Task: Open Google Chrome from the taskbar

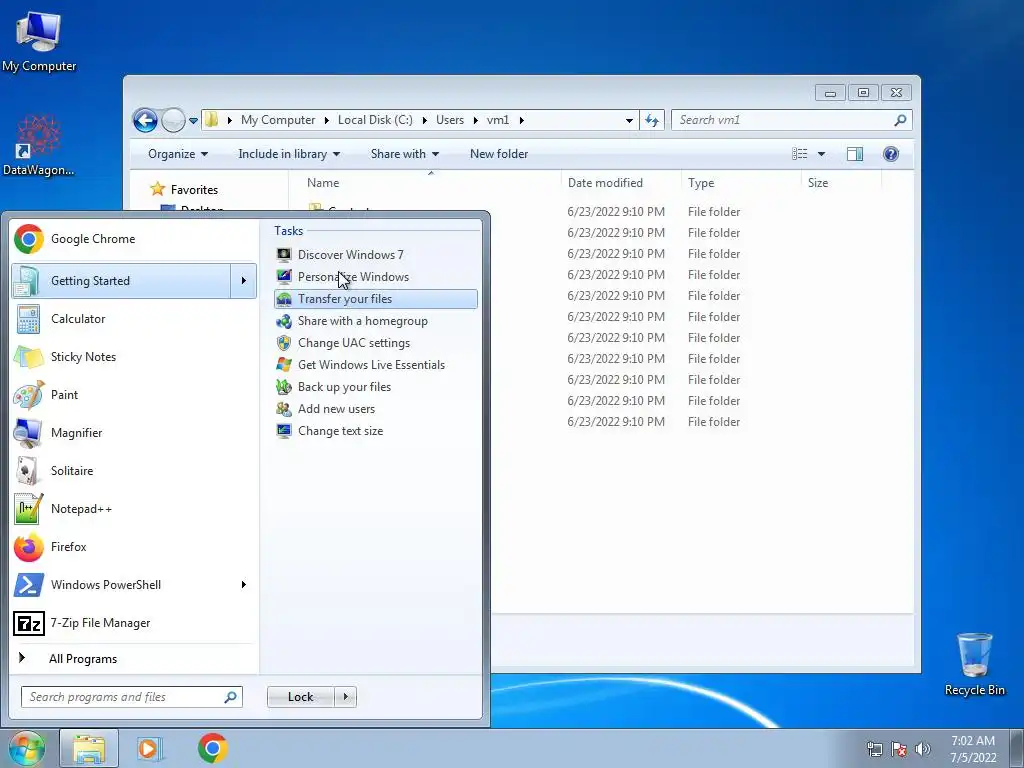Action: coord(212,748)
